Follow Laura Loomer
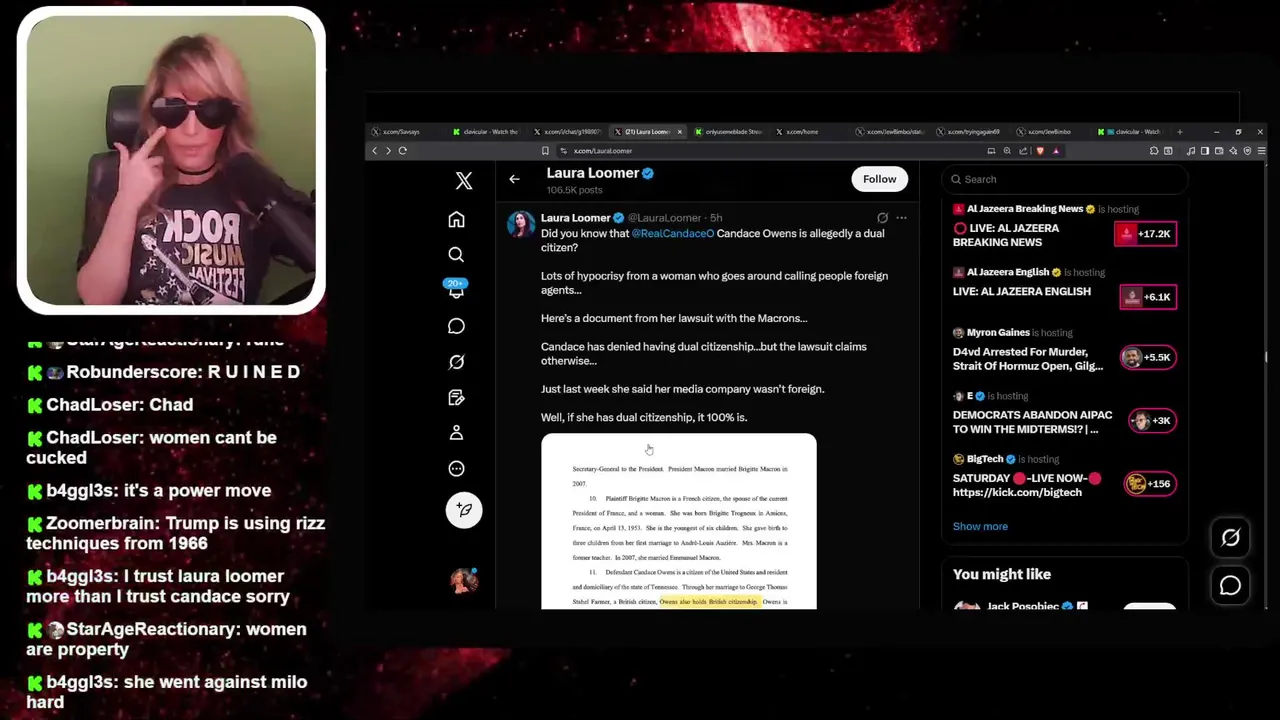 880,179
